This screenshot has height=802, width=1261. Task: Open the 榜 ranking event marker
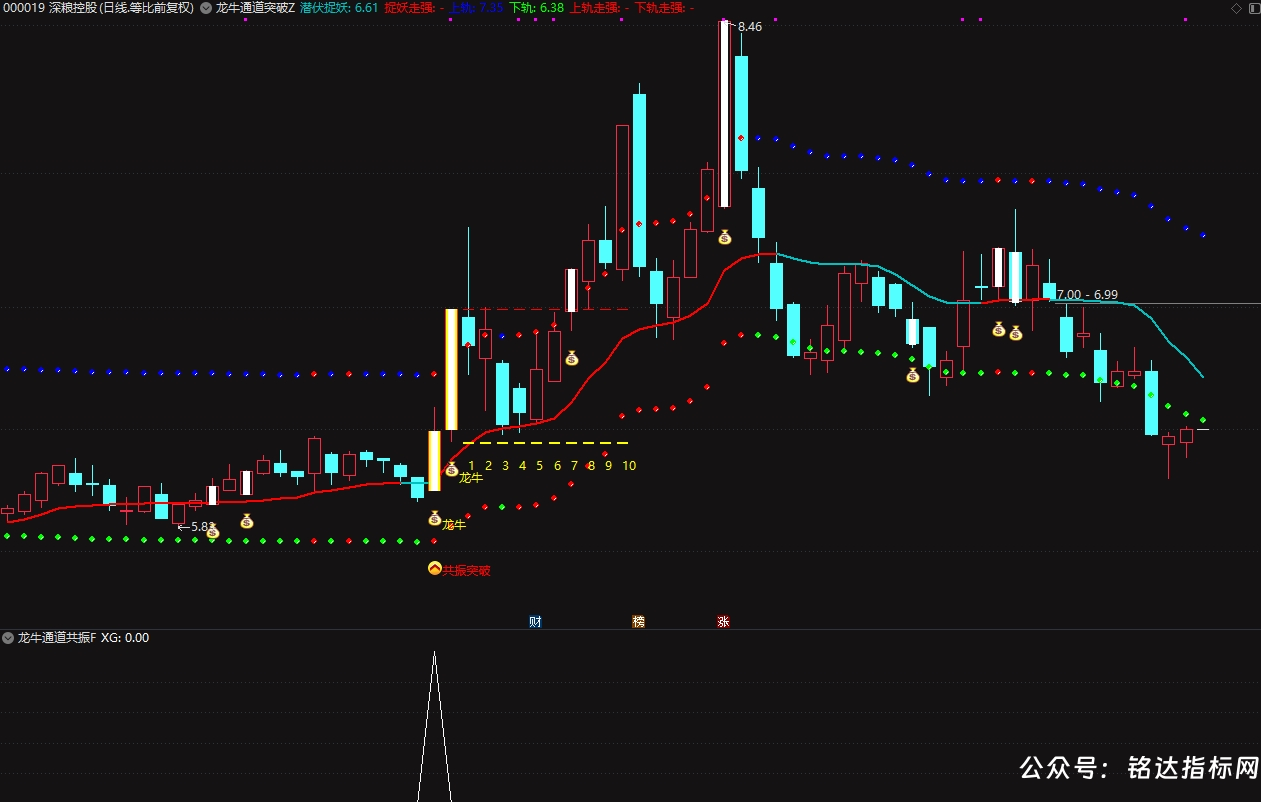click(x=638, y=621)
